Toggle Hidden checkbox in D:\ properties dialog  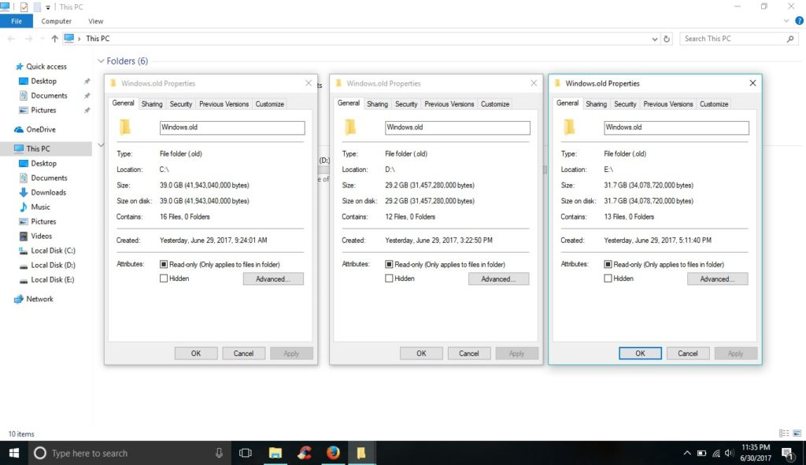(x=389, y=278)
